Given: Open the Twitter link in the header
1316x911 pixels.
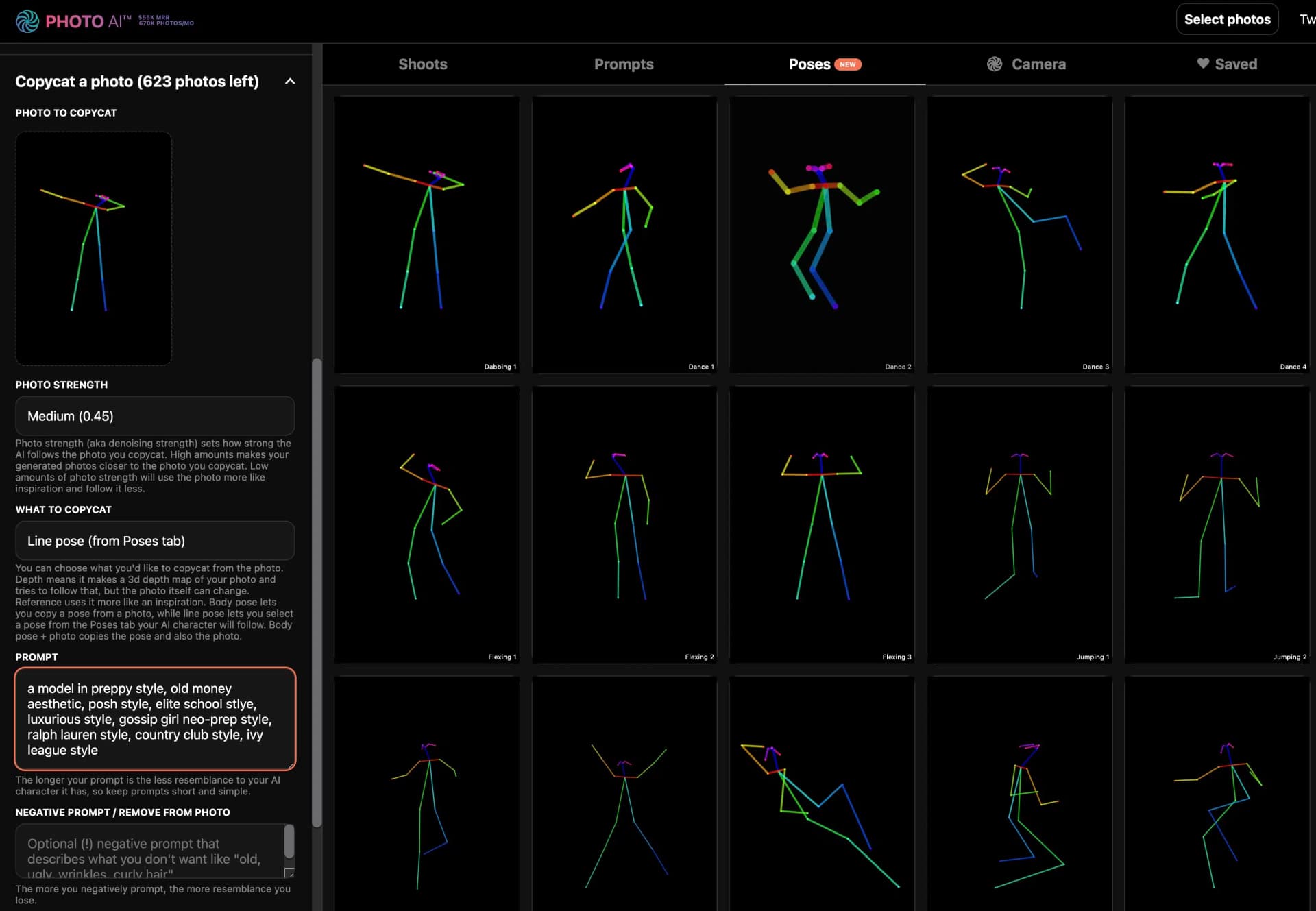Looking at the screenshot, I should click(x=1306, y=19).
